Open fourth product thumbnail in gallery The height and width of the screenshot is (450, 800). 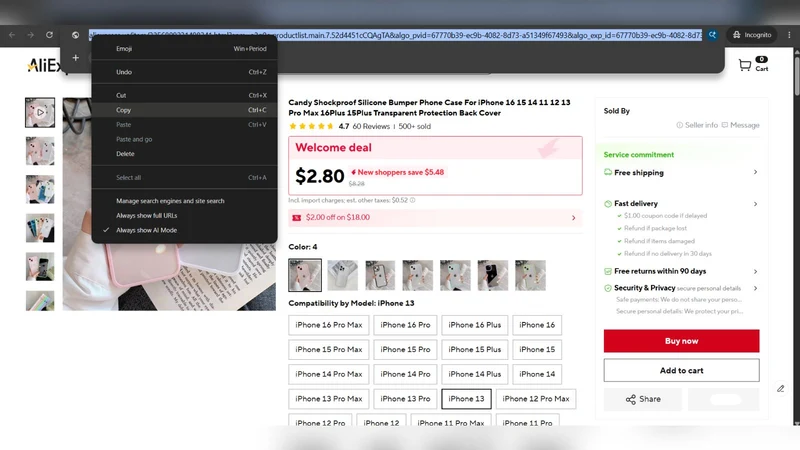pos(40,228)
